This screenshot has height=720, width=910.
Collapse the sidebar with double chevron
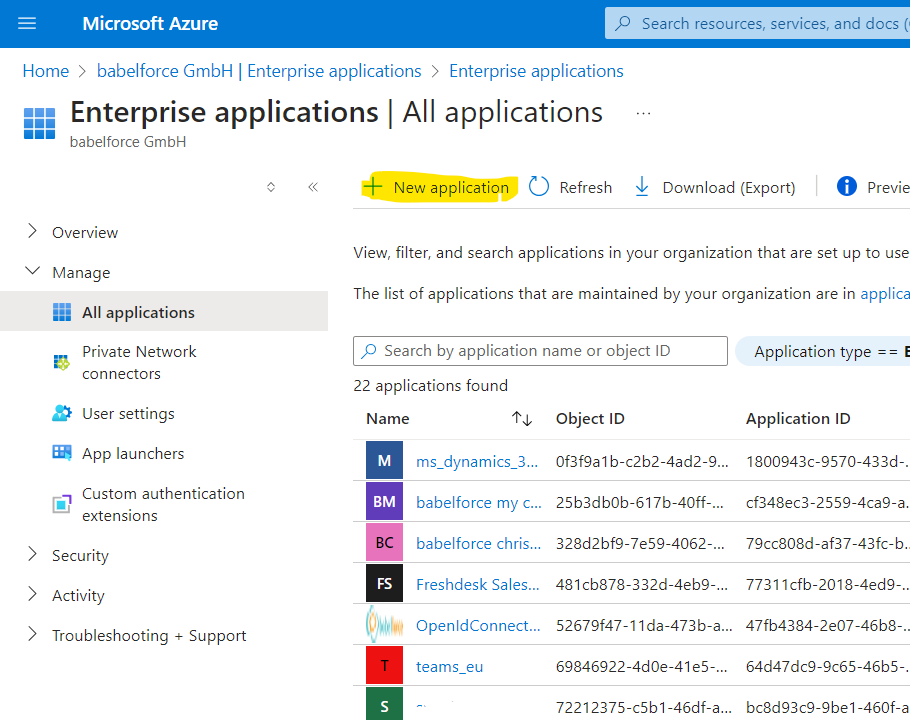coord(313,187)
